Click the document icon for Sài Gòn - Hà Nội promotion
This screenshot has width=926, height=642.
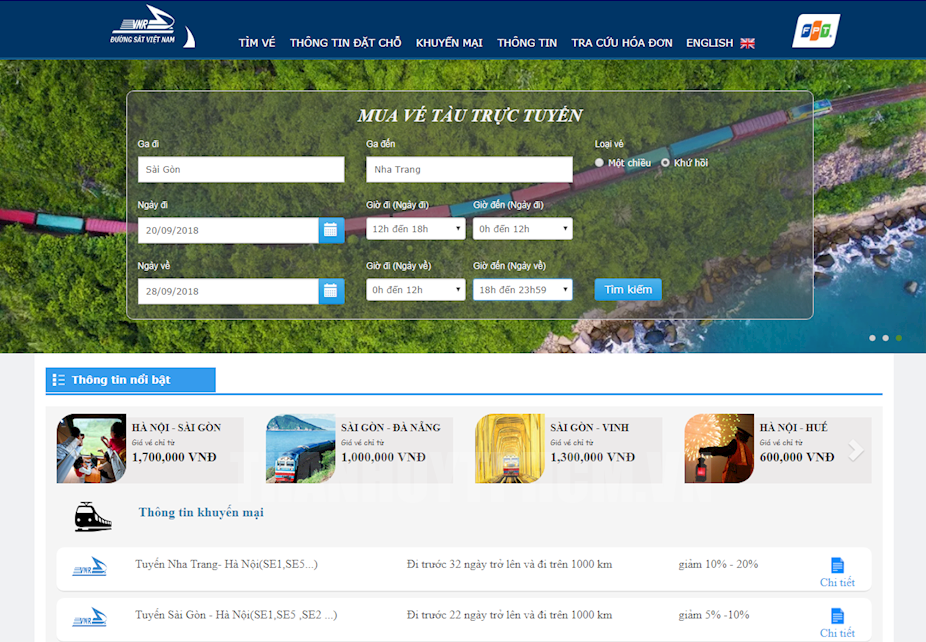coord(837,616)
